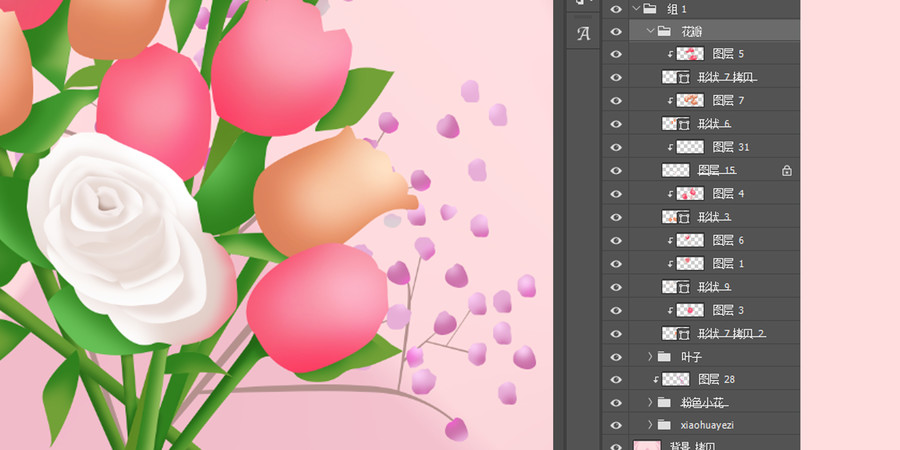Click the lock icon on 图层 15
This screenshot has height=450, width=900.
[x=787, y=170]
